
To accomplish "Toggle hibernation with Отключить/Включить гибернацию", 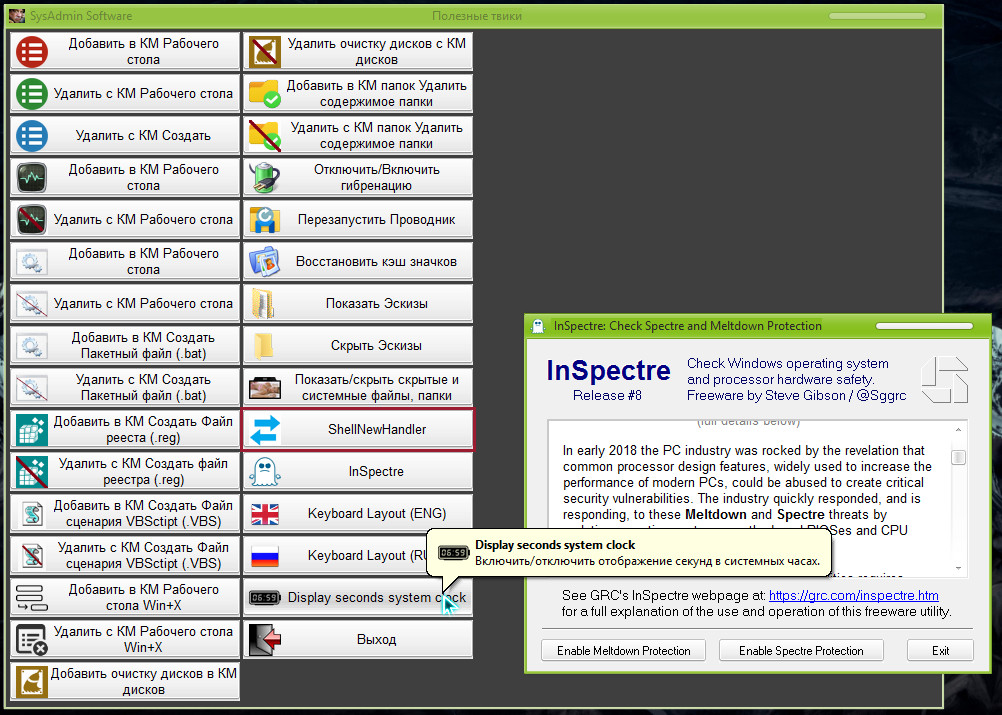I will coord(358,177).
